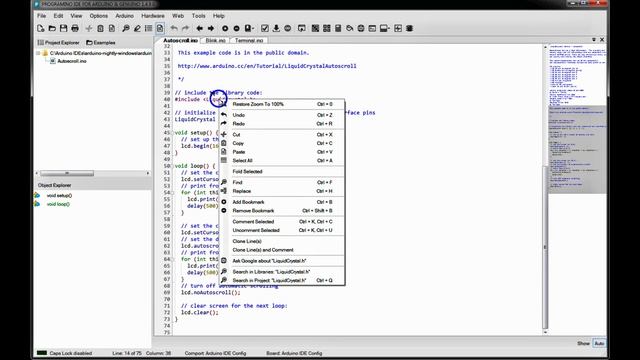This screenshot has height=360, width=640.
Task: Choose Comment Selected in context menu
Action: click(x=282, y=222)
